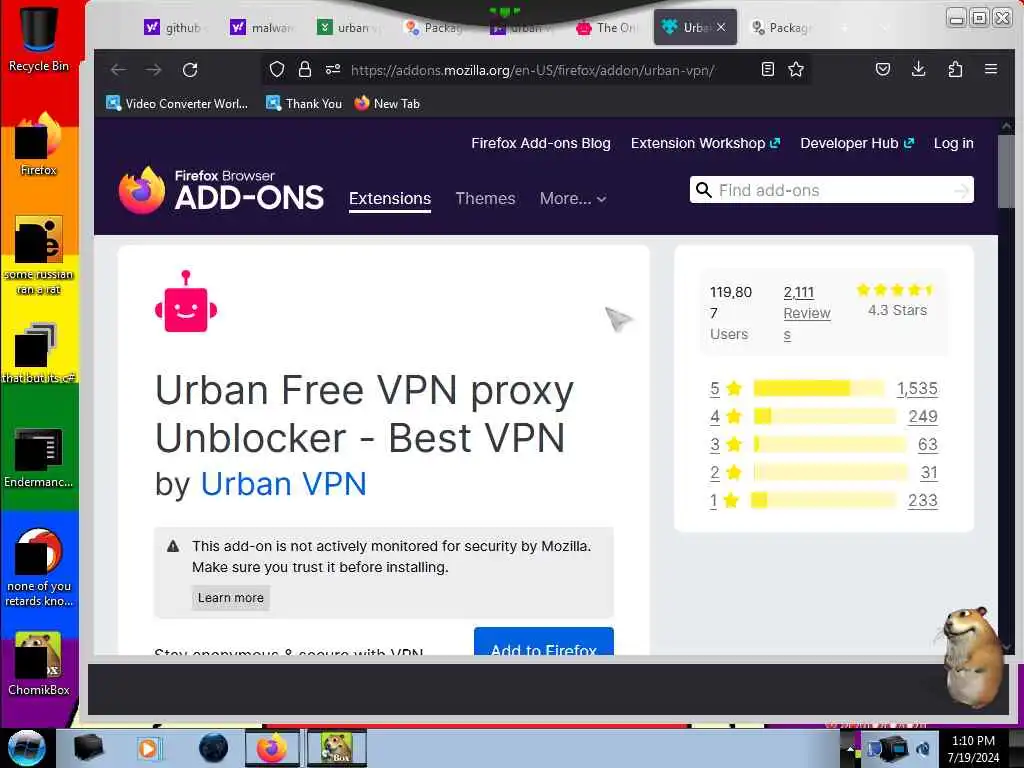The width and height of the screenshot is (1024, 768).
Task: Switch to the github tab
Action: (172, 27)
